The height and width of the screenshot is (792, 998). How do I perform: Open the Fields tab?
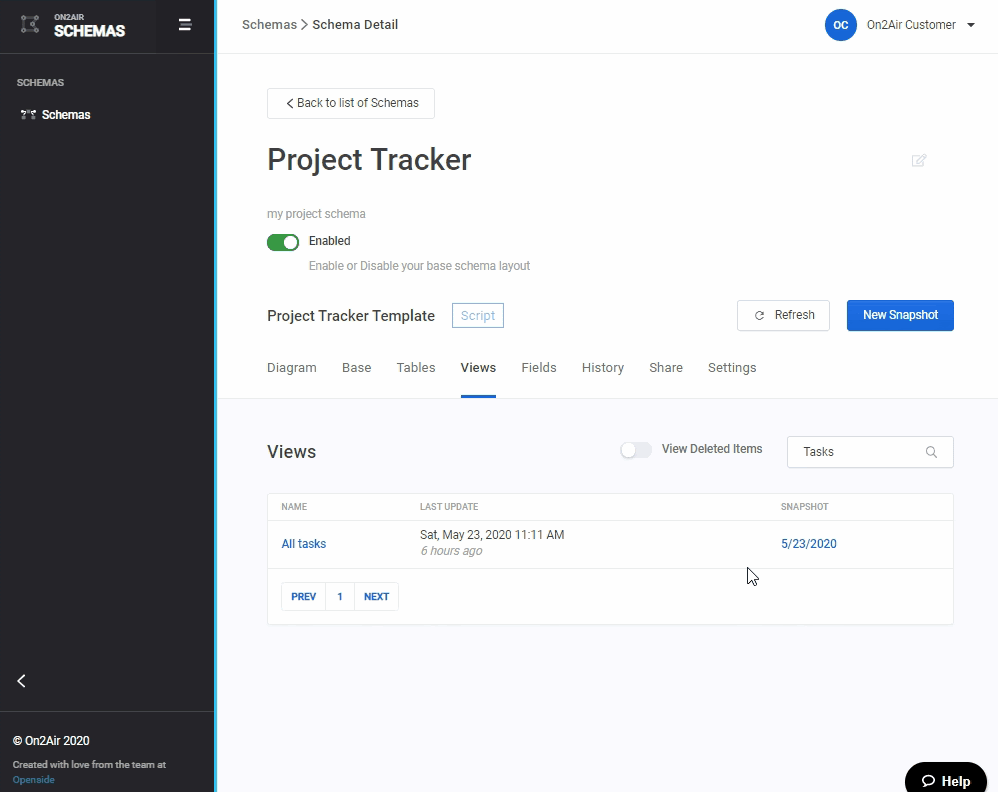(539, 368)
